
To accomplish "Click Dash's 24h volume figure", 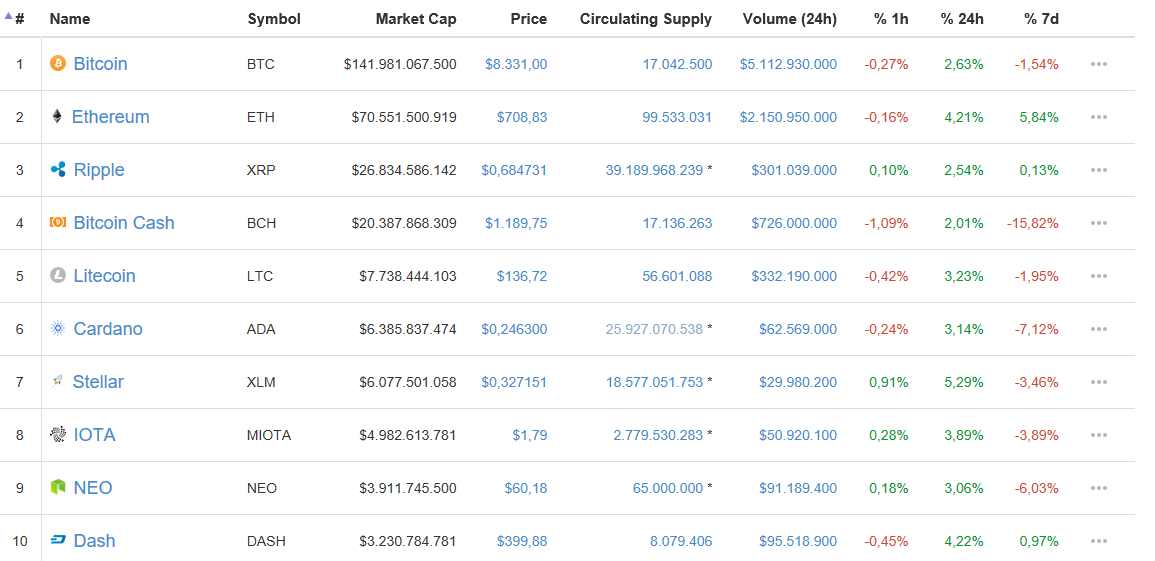I will click(x=797, y=541).
